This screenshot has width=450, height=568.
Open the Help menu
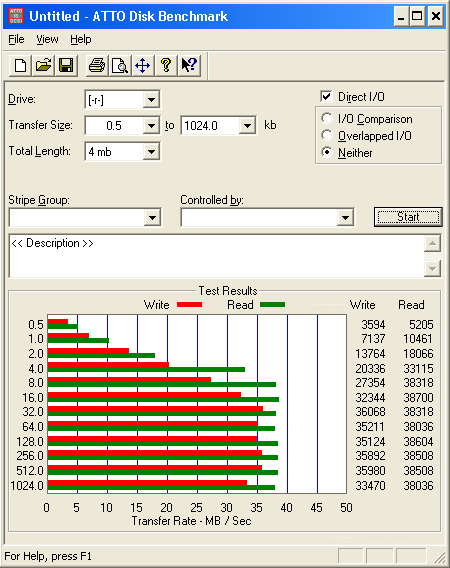click(x=81, y=39)
